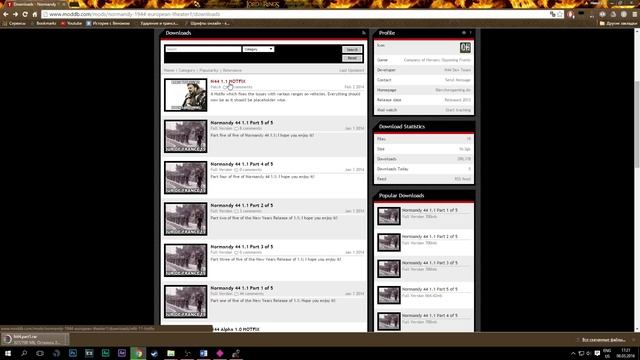Show all downloads link in the download bar
Viewport: 640px width, 360px height.
(x=603, y=340)
